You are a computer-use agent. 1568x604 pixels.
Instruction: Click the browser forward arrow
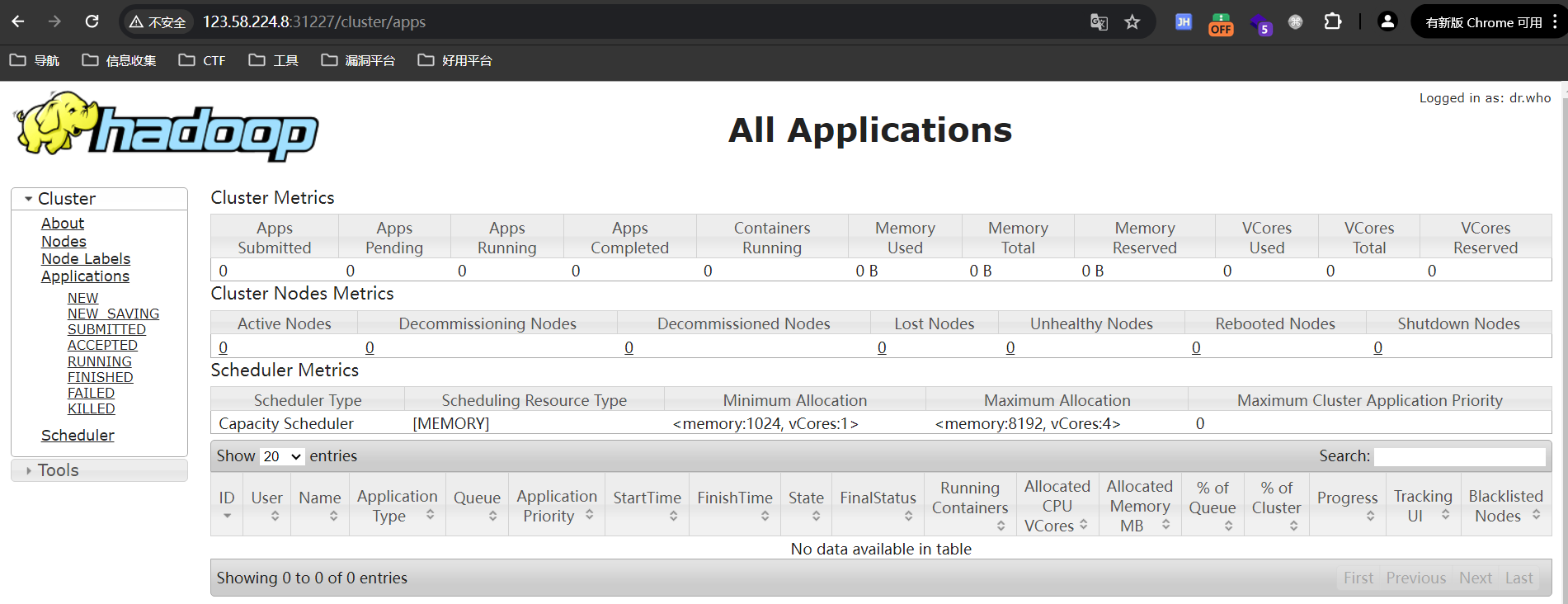click(x=54, y=21)
